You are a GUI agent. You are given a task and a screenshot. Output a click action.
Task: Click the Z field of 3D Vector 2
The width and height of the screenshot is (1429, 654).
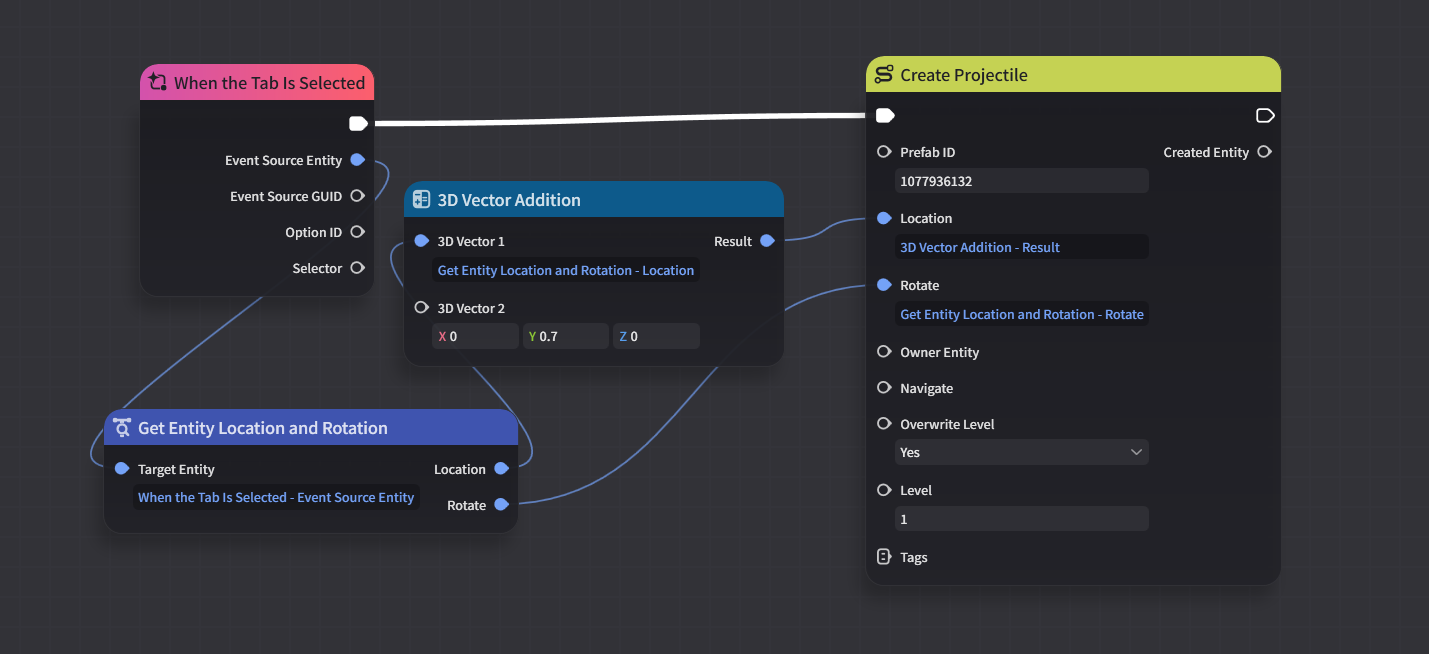[656, 336]
